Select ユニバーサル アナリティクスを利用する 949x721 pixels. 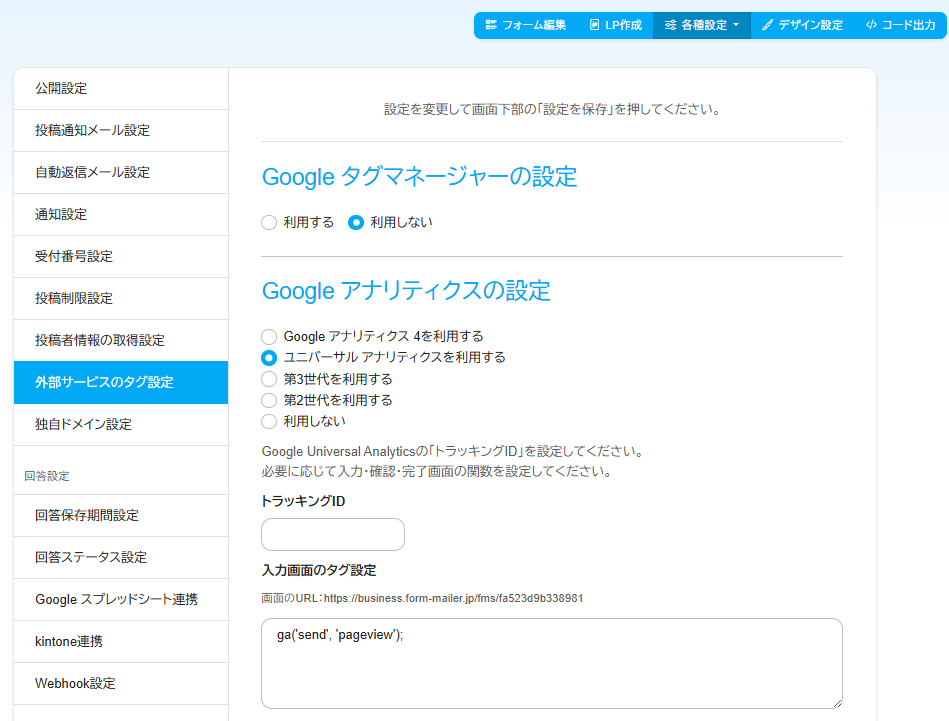click(269, 358)
